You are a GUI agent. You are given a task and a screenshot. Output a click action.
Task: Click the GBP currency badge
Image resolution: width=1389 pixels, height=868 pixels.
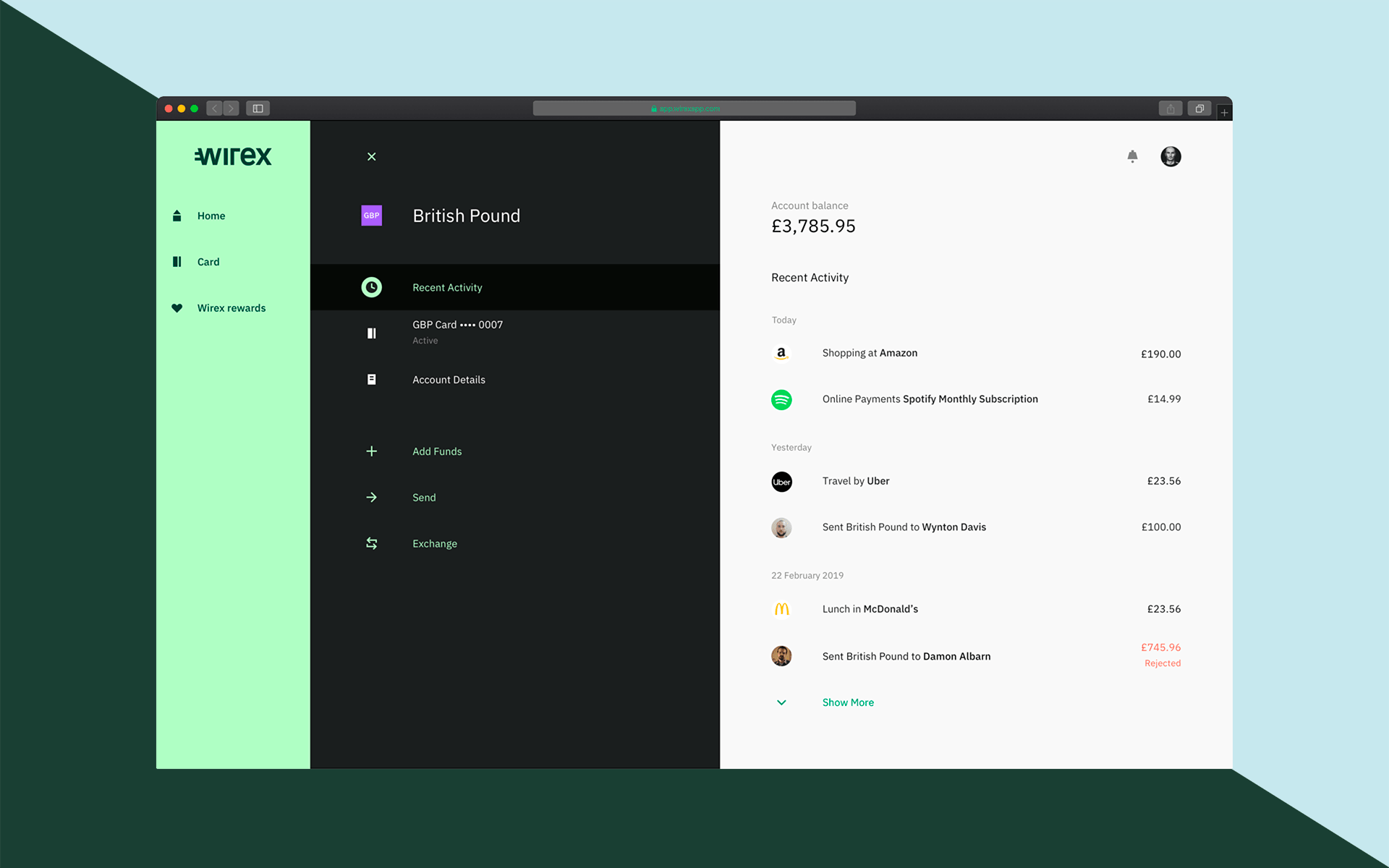(x=371, y=216)
